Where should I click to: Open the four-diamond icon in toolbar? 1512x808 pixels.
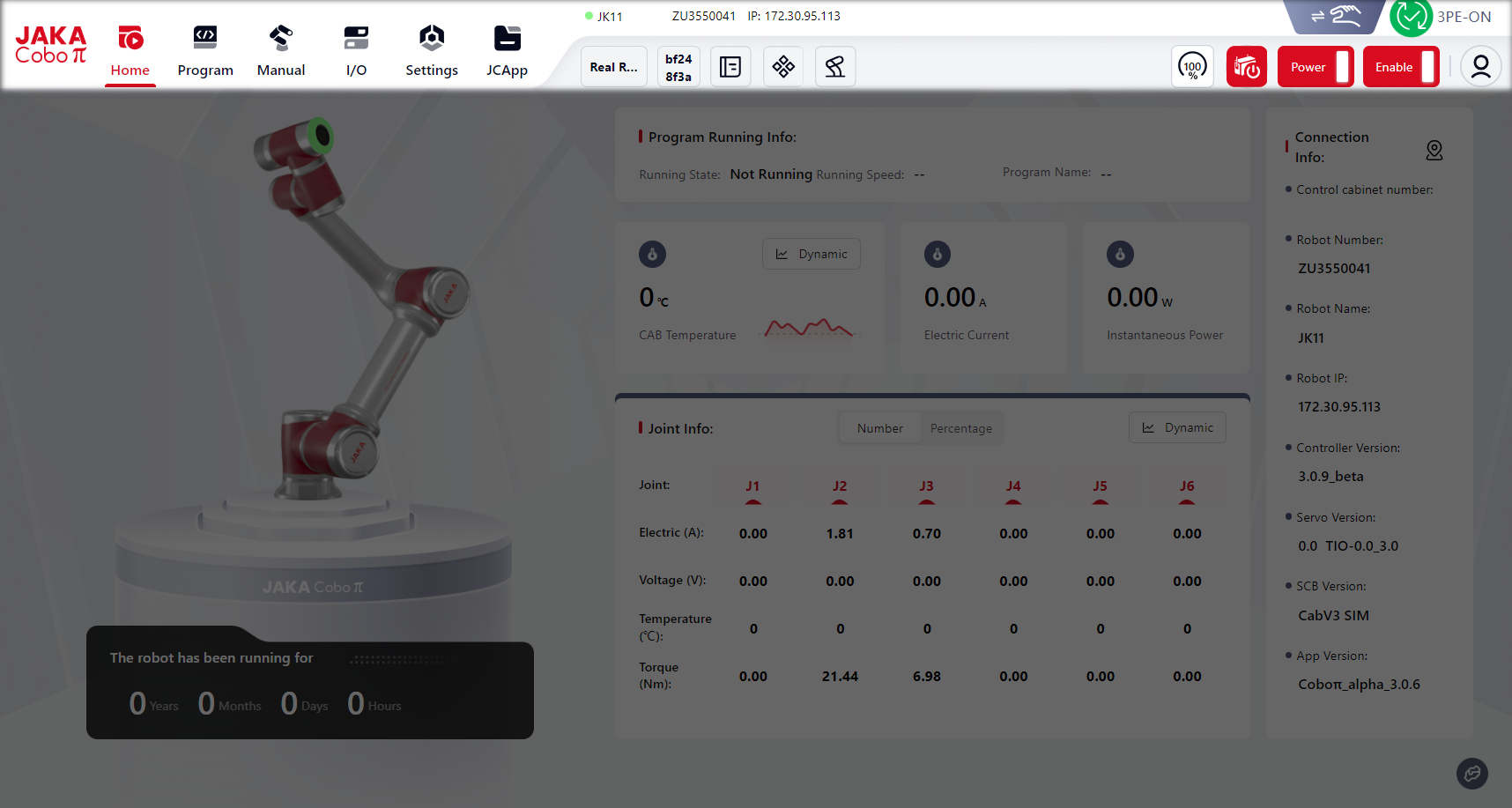point(782,67)
